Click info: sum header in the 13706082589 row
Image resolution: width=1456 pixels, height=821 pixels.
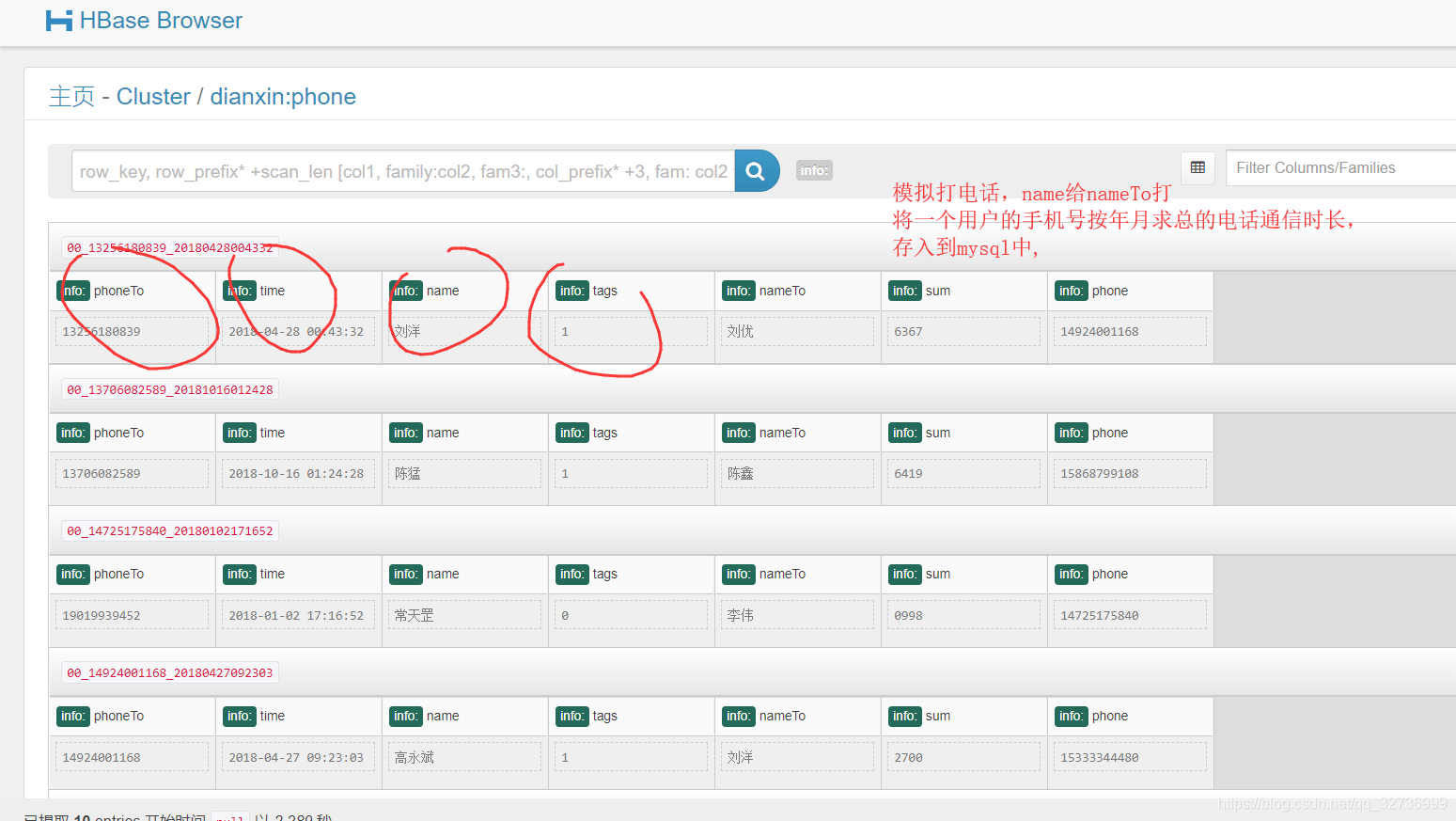(x=919, y=433)
